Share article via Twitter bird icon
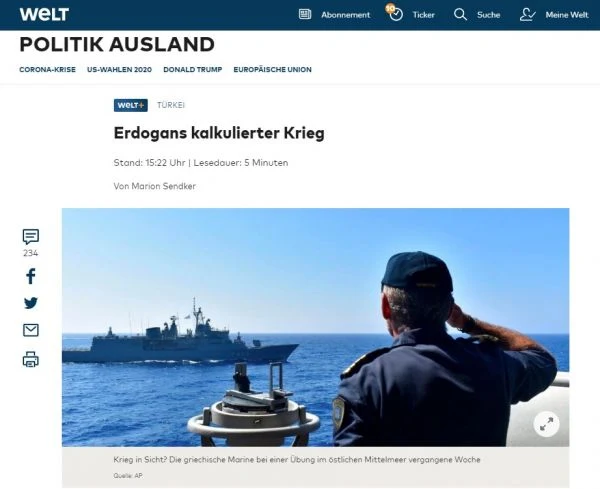The width and height of the screenshot is (600, 489). pyautogui.click(x=31, y=303)
